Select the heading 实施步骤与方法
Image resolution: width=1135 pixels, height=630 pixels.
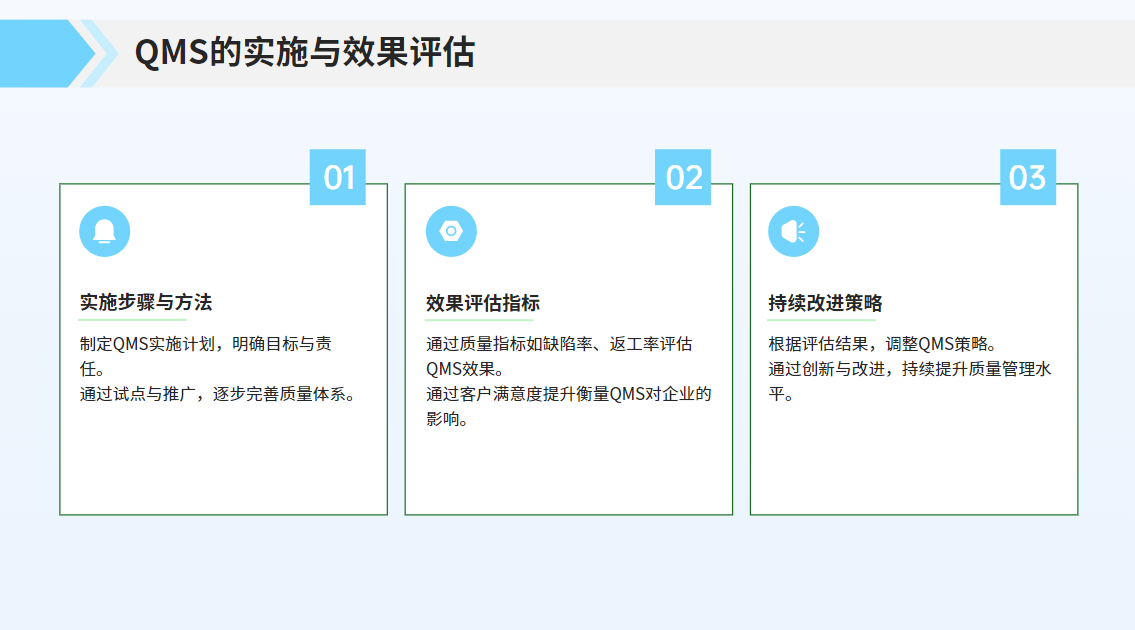145,302
